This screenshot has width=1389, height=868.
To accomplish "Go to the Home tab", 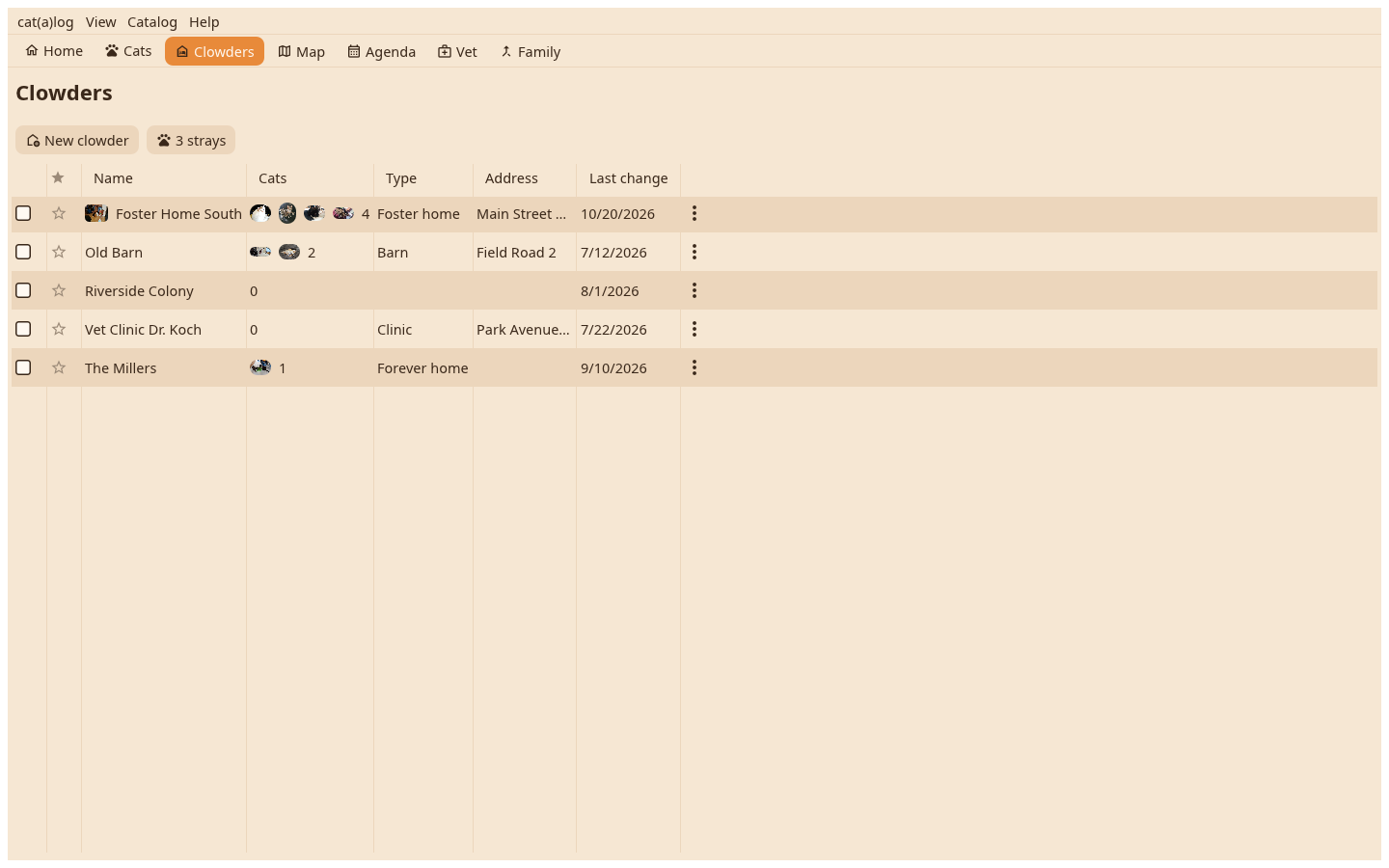I will click(54, 51).
